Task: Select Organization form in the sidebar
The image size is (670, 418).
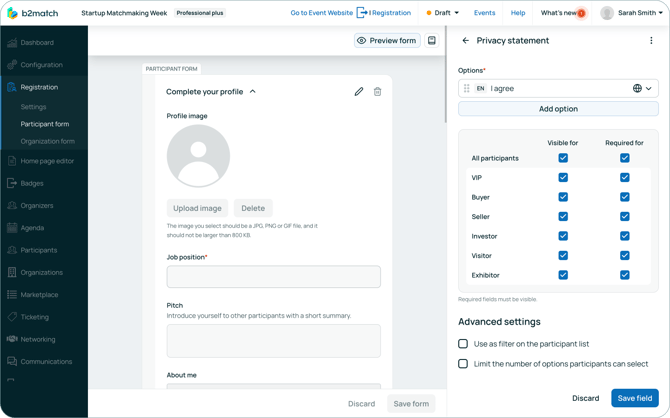Action: (x=47, y=141)
